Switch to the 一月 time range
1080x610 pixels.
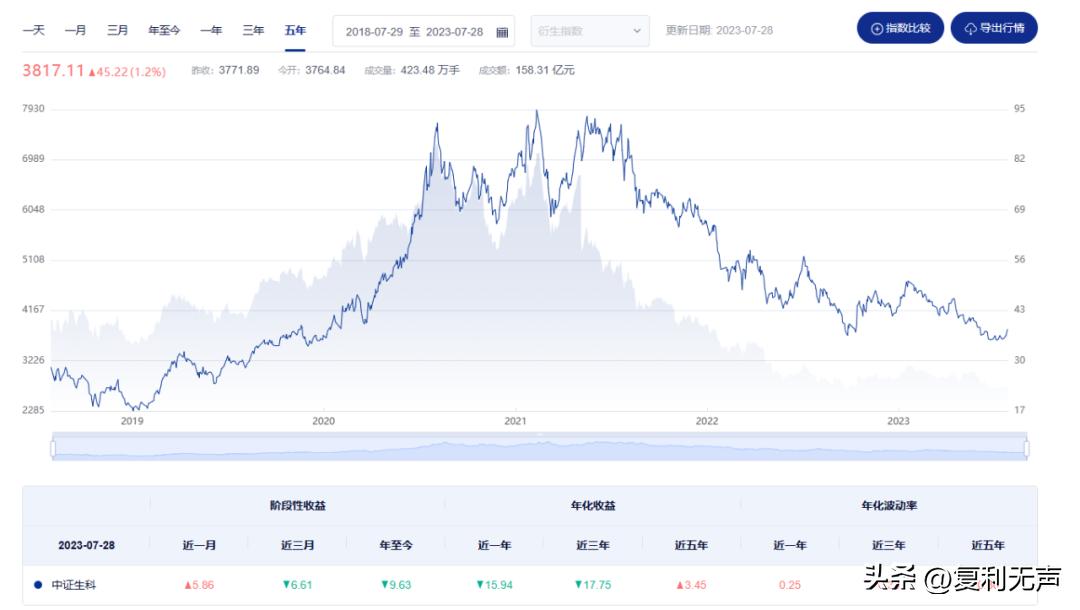pyautogui.click(x=75, y=31)
